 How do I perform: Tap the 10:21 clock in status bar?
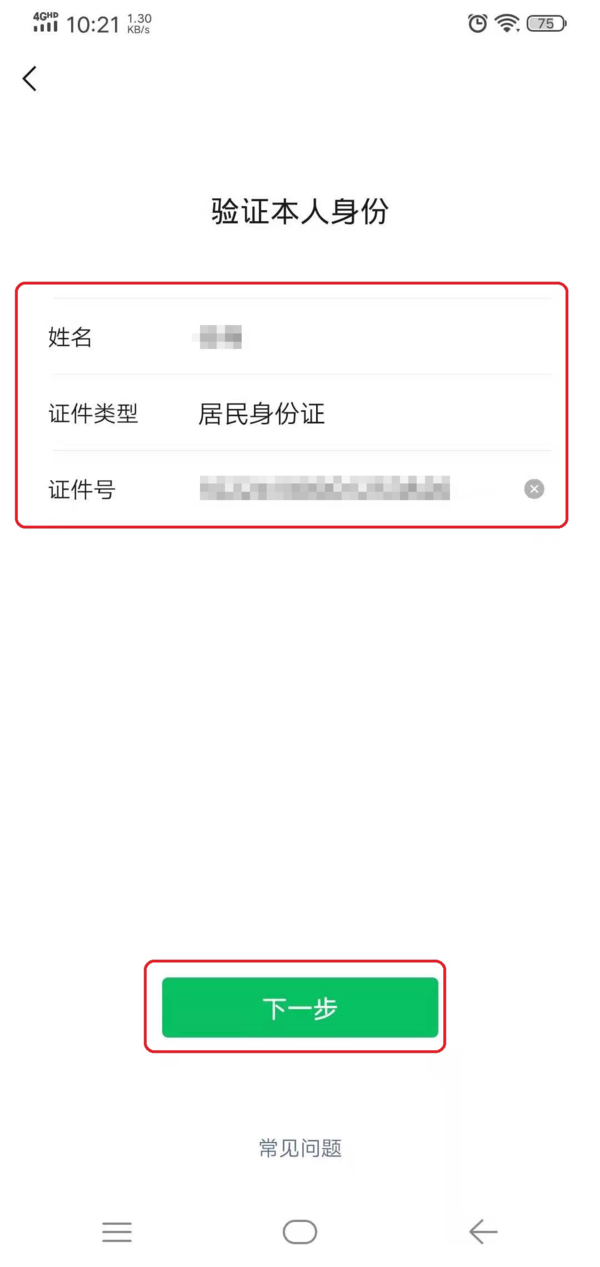click(x=93, y=25)
